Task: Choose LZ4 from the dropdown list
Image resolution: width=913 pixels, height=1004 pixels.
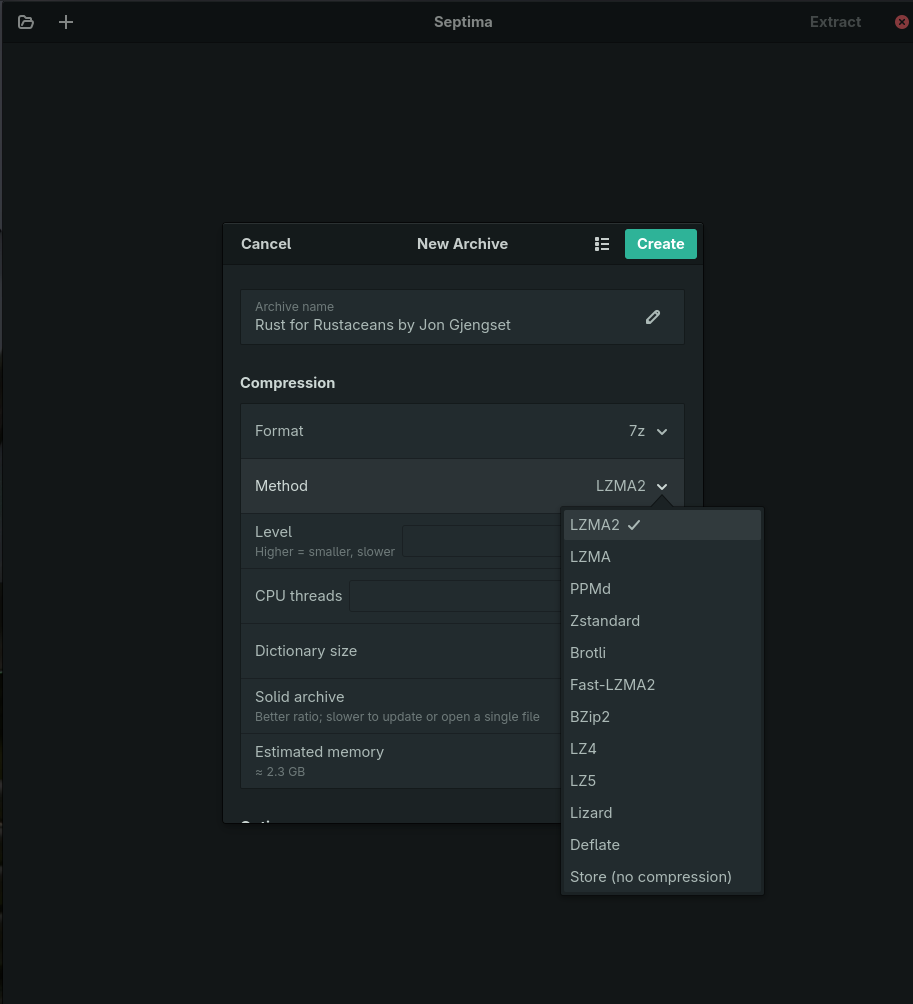Action: coord(662,749)
